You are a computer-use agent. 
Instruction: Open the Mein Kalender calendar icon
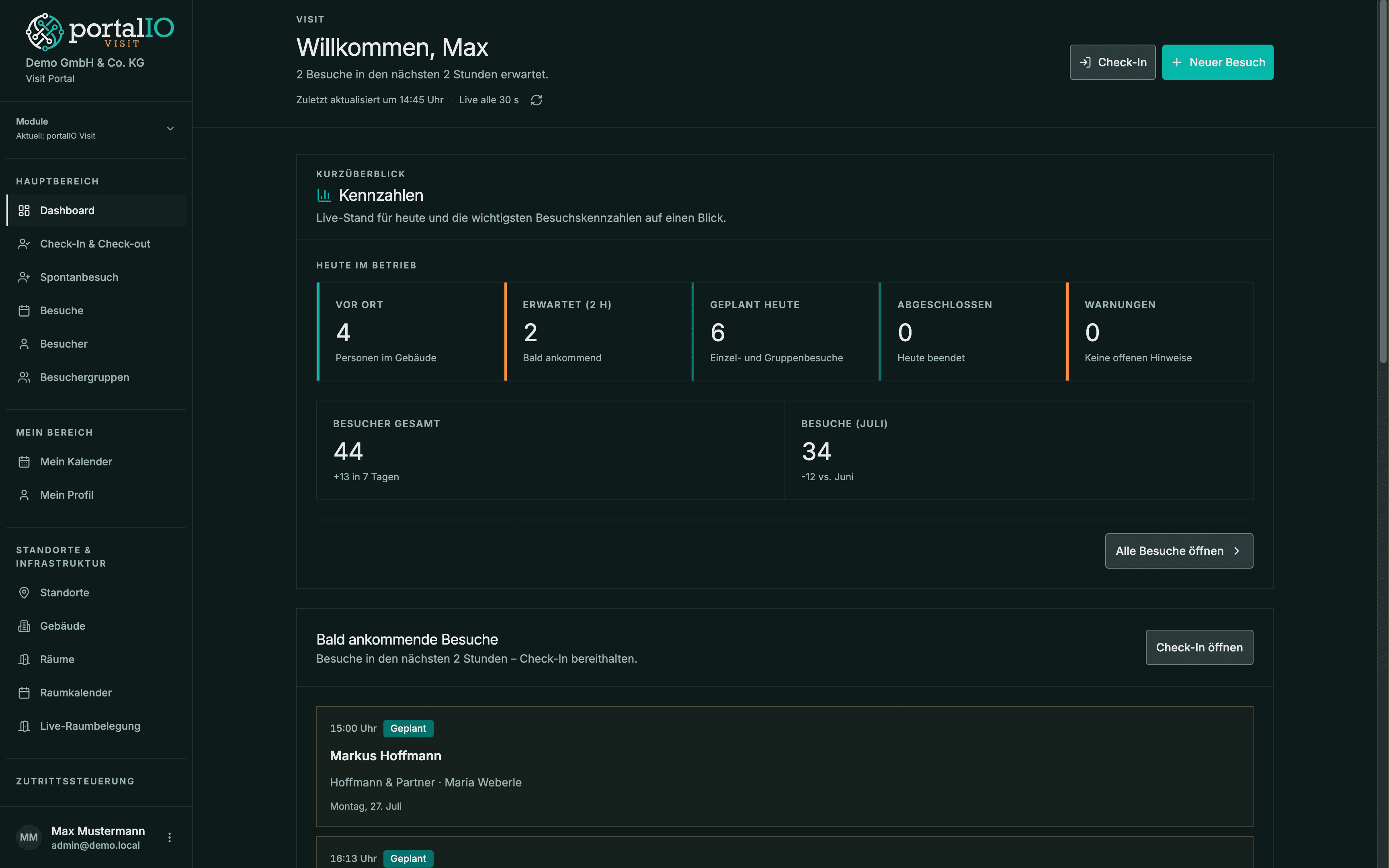tap(24, 462)
